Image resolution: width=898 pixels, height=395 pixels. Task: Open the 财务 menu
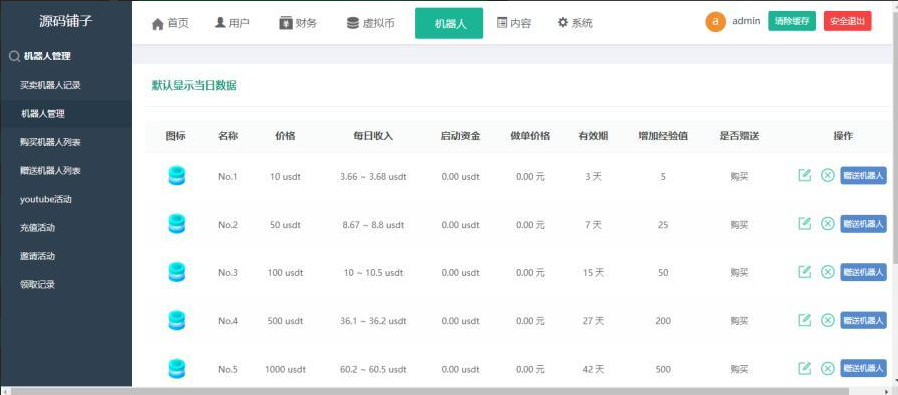298,23
